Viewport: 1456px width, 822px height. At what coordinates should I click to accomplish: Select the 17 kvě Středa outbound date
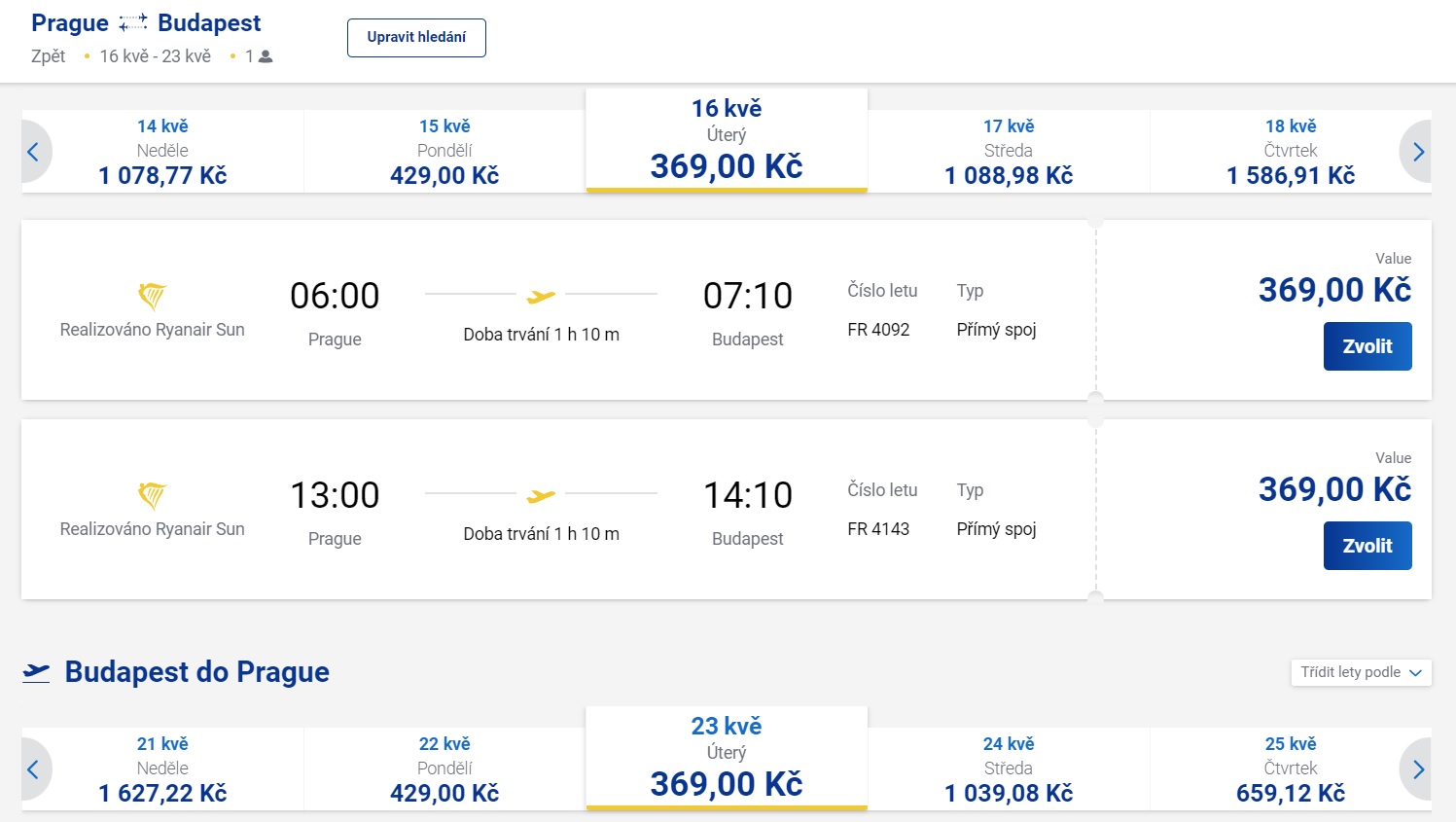pos(1009,152)
